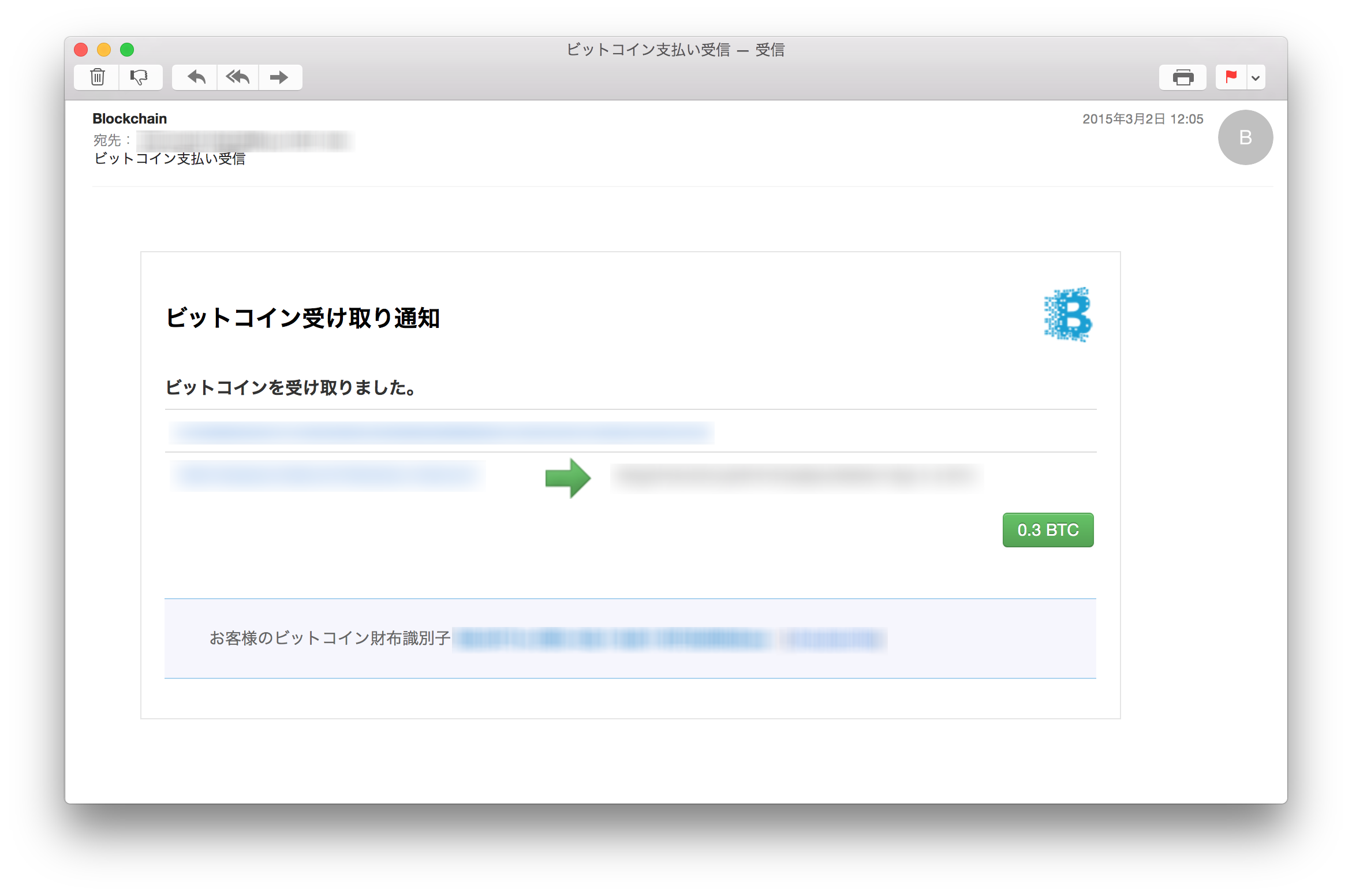Click the blurred sender address link
1352x896 pixels.
[327, 475]
